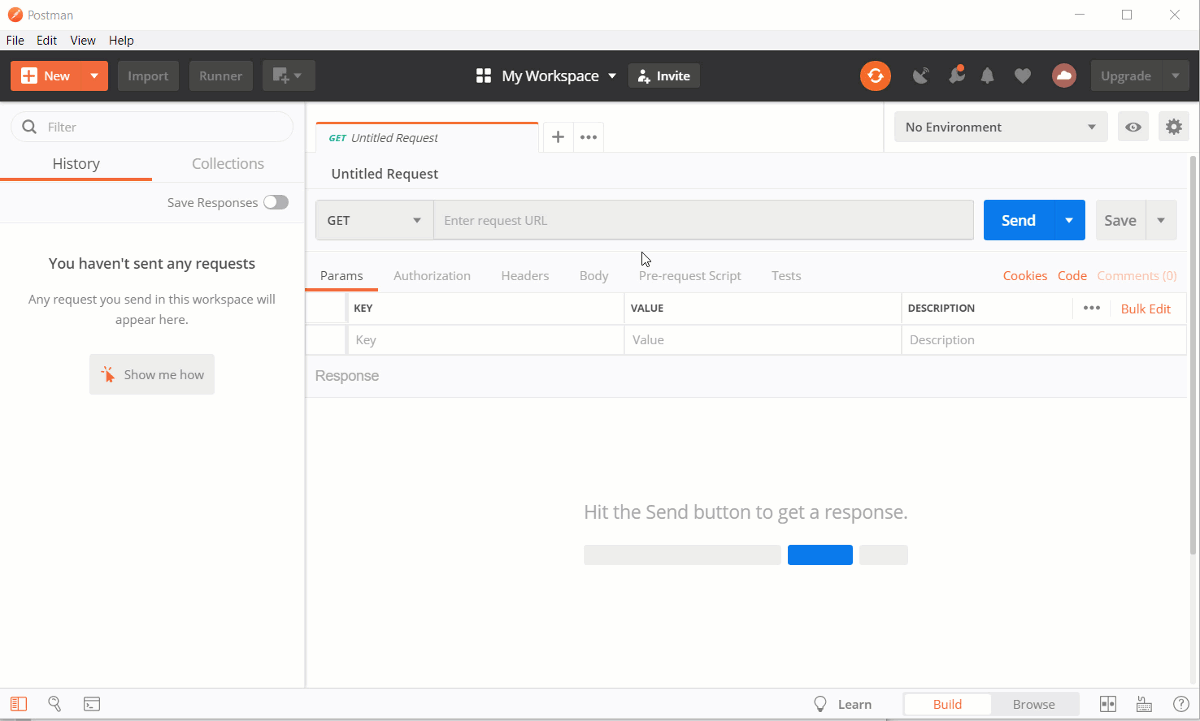The width and height of the screenshot is (1200, 721).
Task: Toggle the sidebar visibility icon
Action: [19, 704]
